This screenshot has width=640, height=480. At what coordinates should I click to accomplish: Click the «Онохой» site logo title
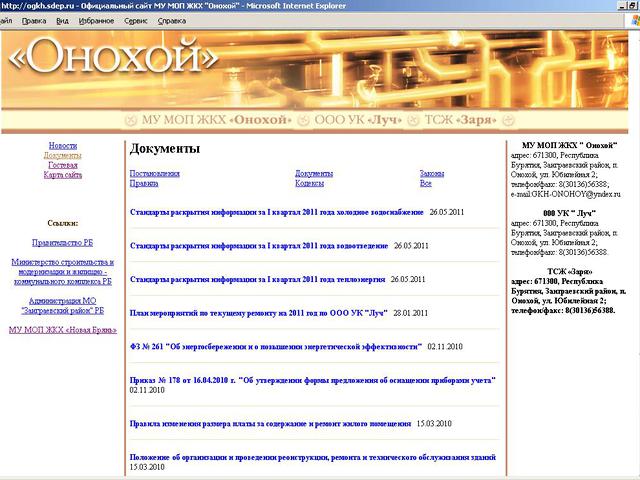[x=113, y=56]
